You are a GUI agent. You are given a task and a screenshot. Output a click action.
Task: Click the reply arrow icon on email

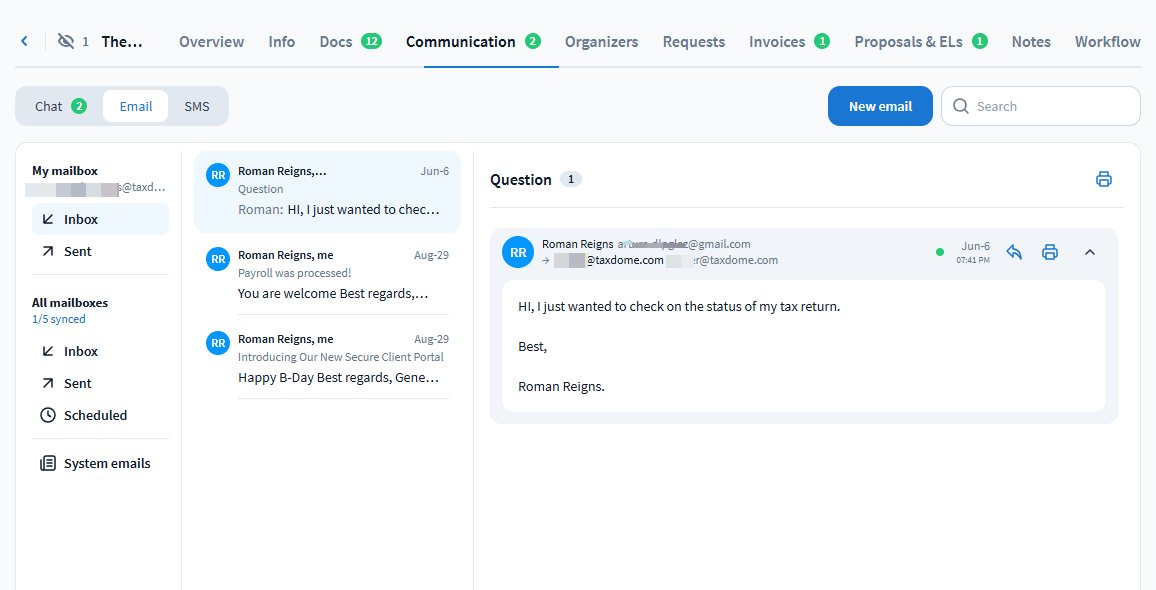pos(1014,252)
